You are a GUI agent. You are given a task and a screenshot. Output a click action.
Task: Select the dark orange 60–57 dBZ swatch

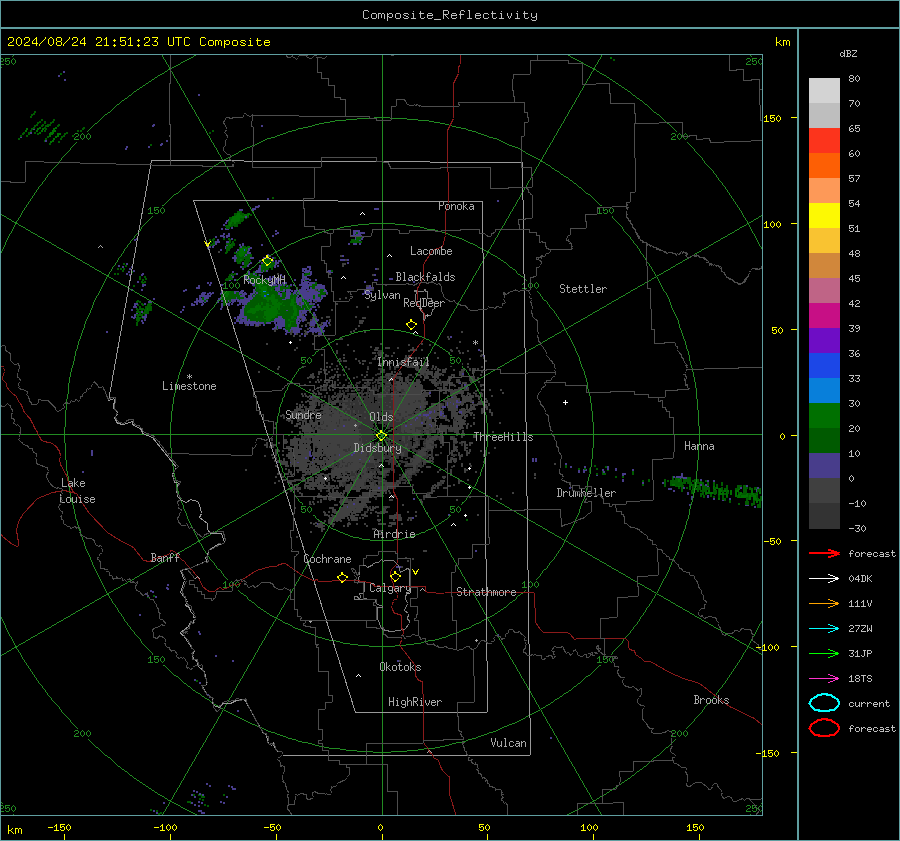[x=824, y=166]
